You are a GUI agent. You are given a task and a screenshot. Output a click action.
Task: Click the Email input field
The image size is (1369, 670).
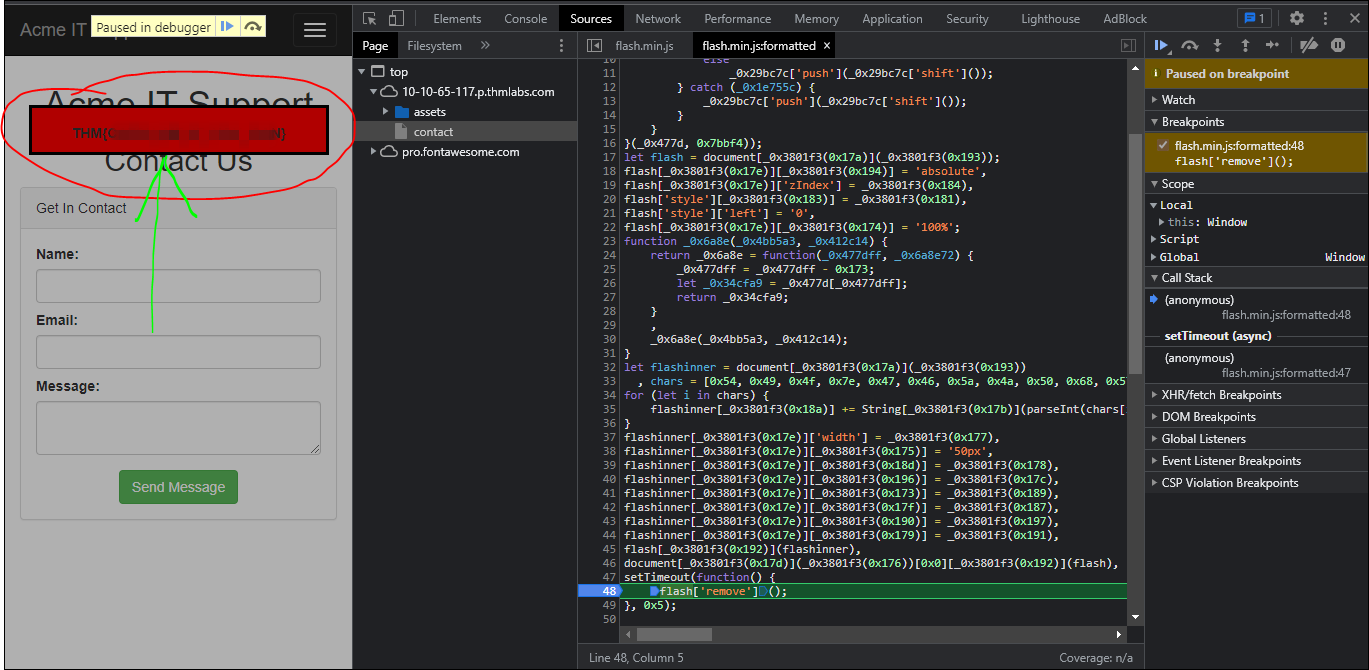(178, 352)
